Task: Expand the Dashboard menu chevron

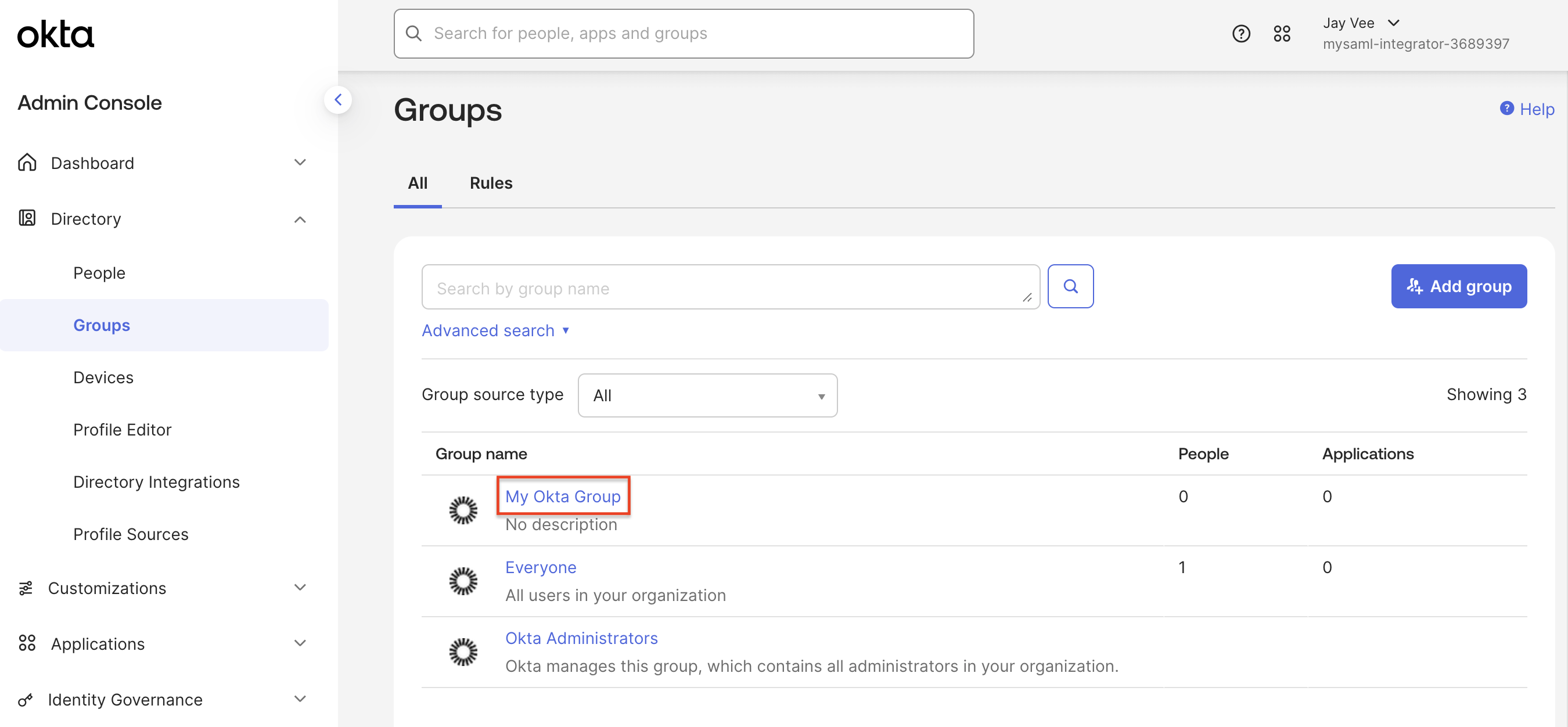Action: [x=300, y=163]
